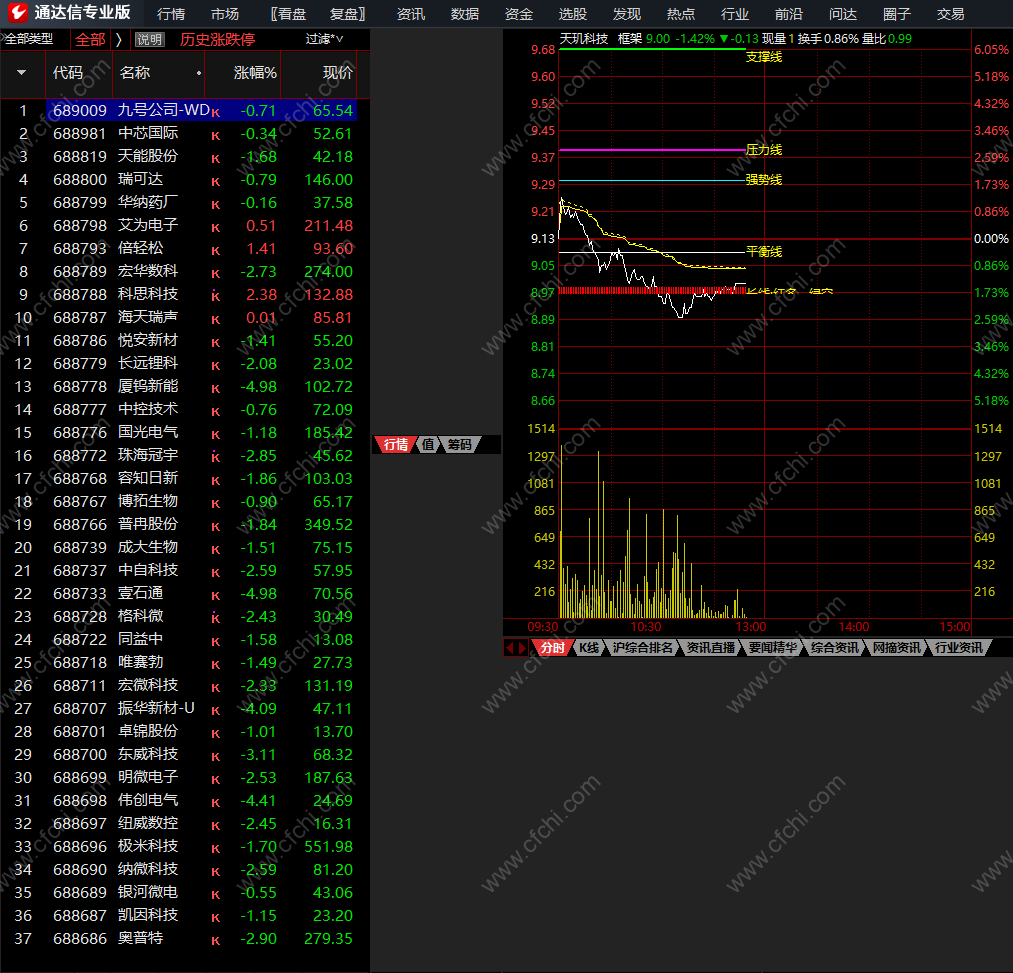
Task: Open the 要闻精华 tab
Action: [773, 647]
